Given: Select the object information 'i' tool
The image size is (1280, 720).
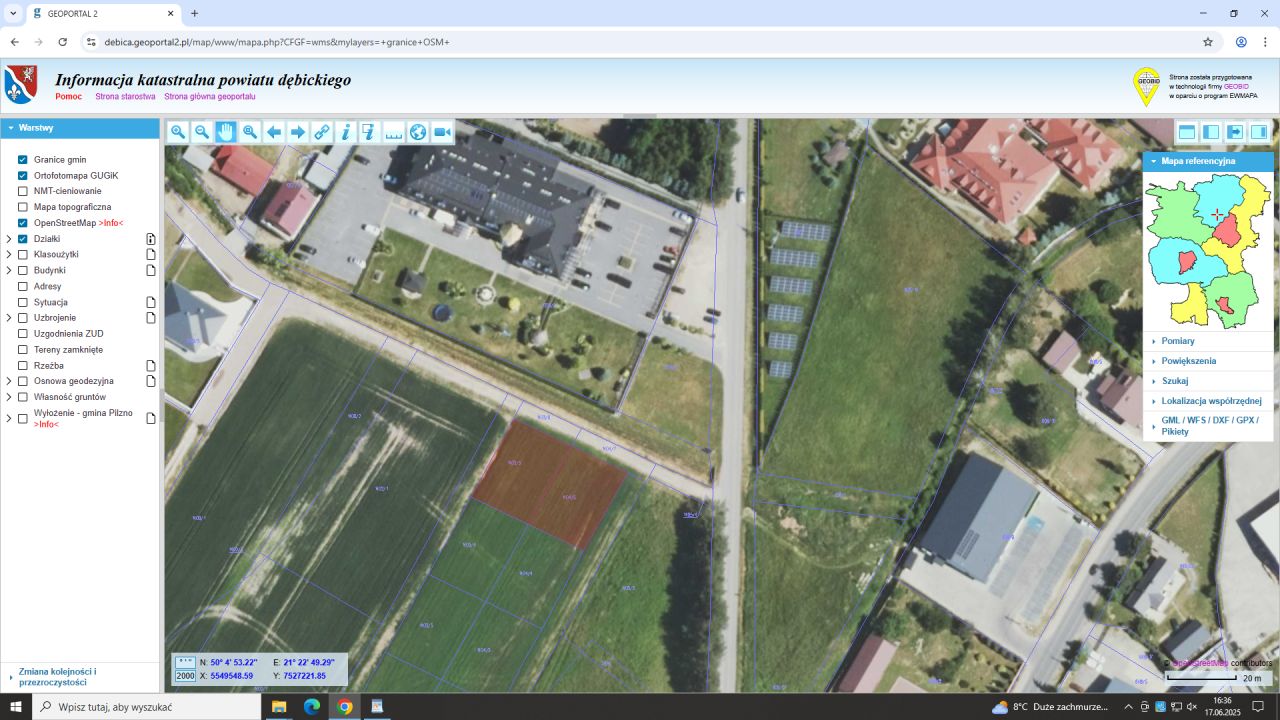Looking at the screenshot, I should [x=346, y=132].
